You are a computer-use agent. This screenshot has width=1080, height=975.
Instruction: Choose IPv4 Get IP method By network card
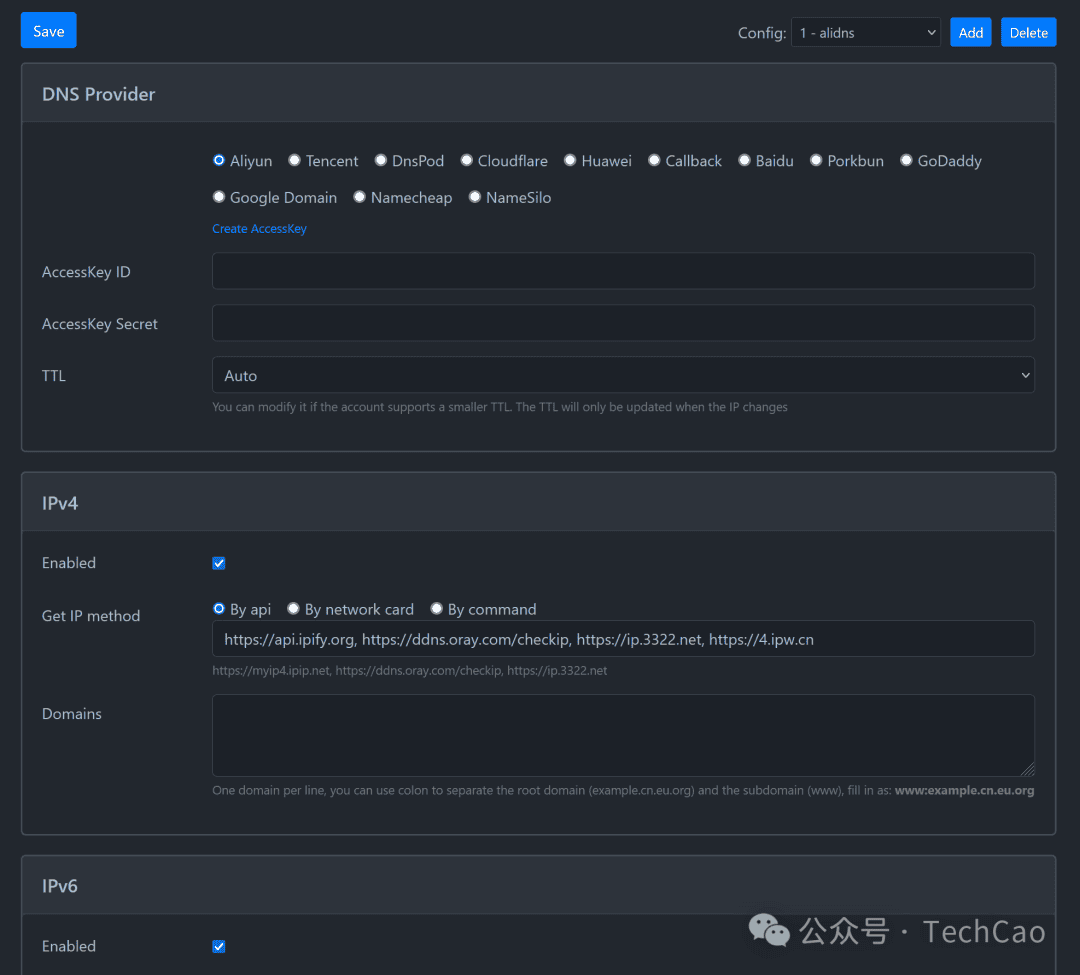point(293,609)
